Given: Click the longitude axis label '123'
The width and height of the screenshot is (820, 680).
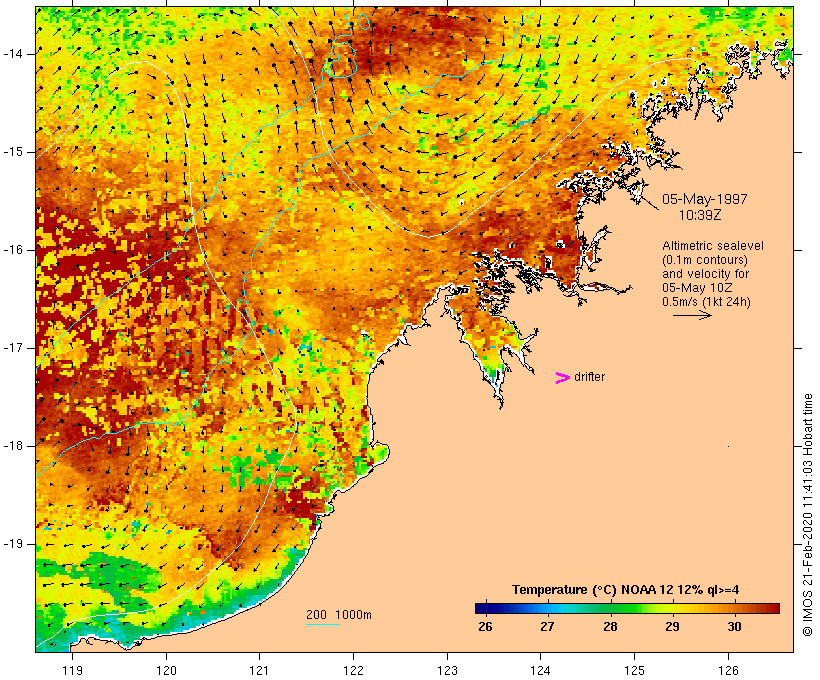Looking at the screenshot, I should click(447, 671).
